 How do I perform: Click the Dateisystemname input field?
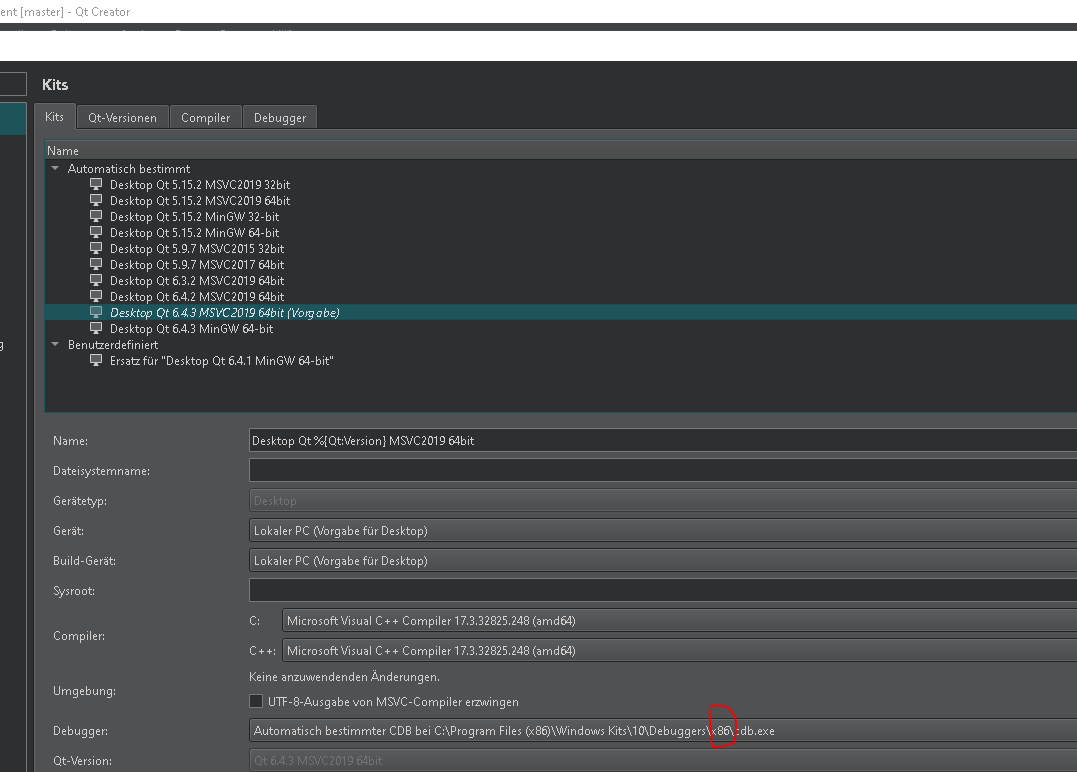click(663, 470)
